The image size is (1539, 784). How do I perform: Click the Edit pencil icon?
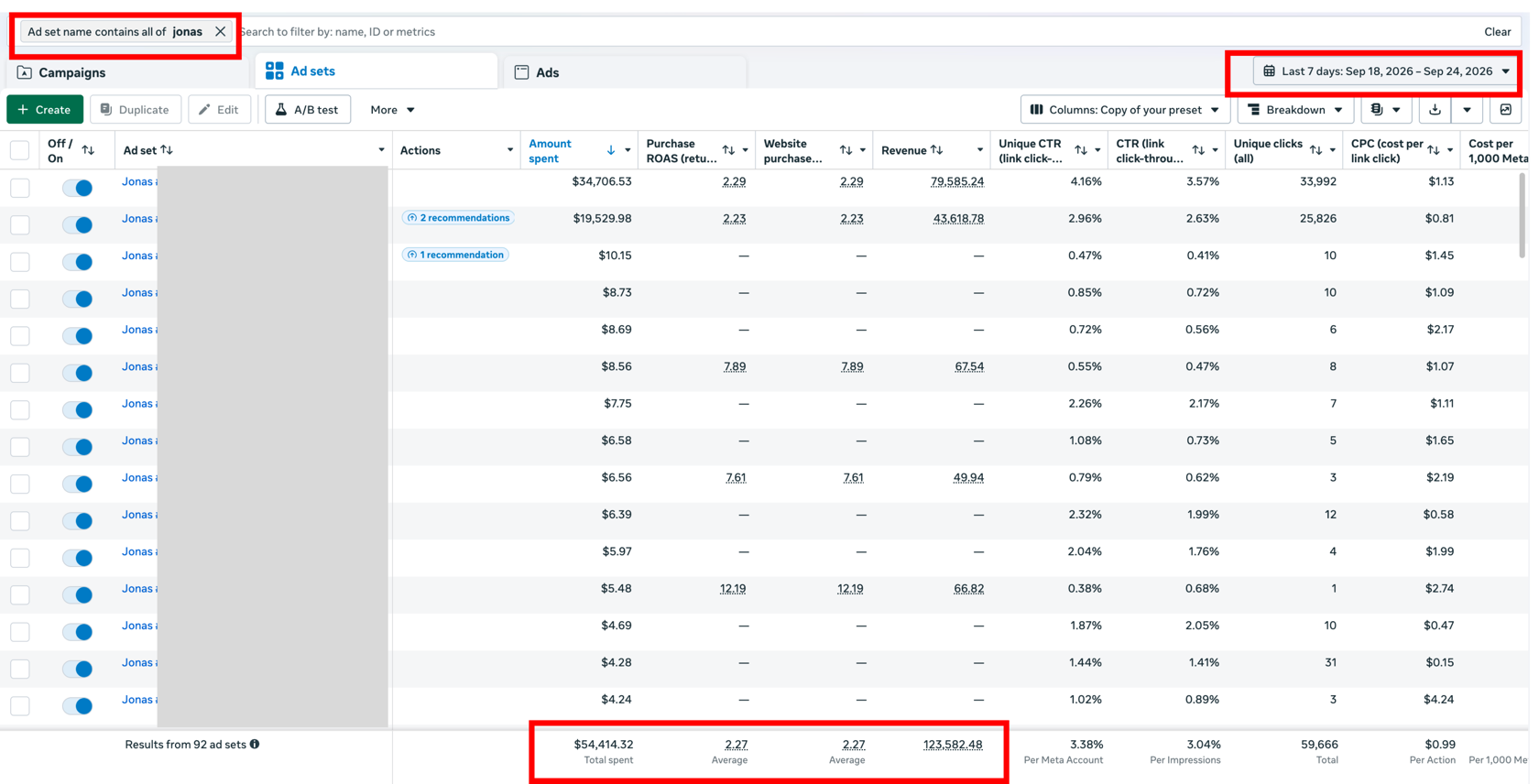(204, 109)
